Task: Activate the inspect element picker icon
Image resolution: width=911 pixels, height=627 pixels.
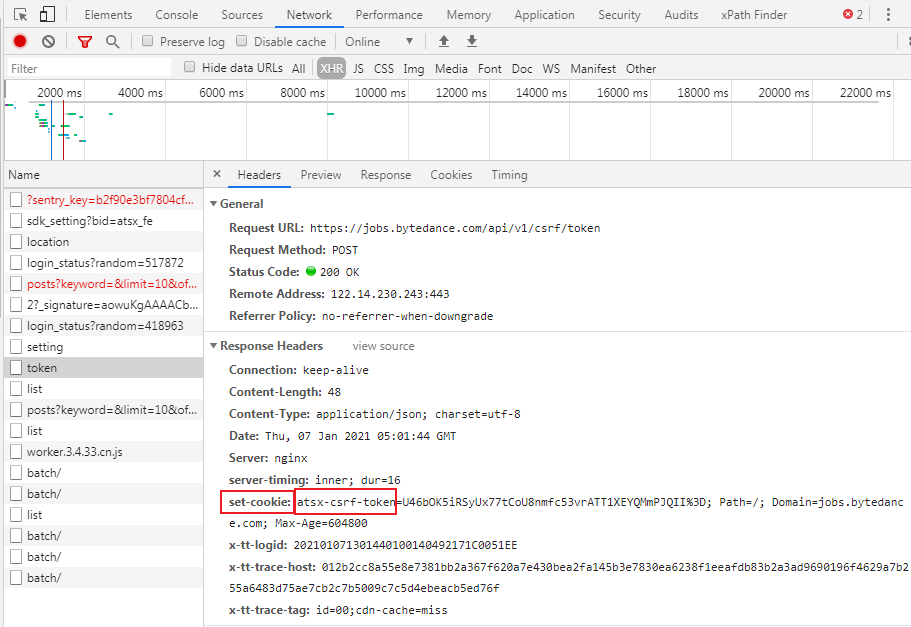Action: (20, 15)
